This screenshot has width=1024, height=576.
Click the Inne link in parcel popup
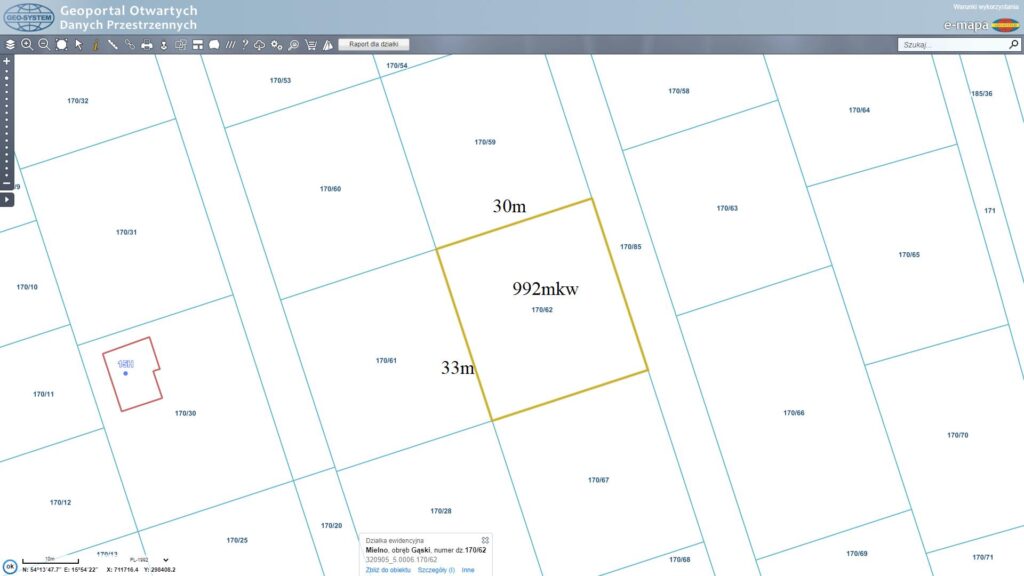468,570
